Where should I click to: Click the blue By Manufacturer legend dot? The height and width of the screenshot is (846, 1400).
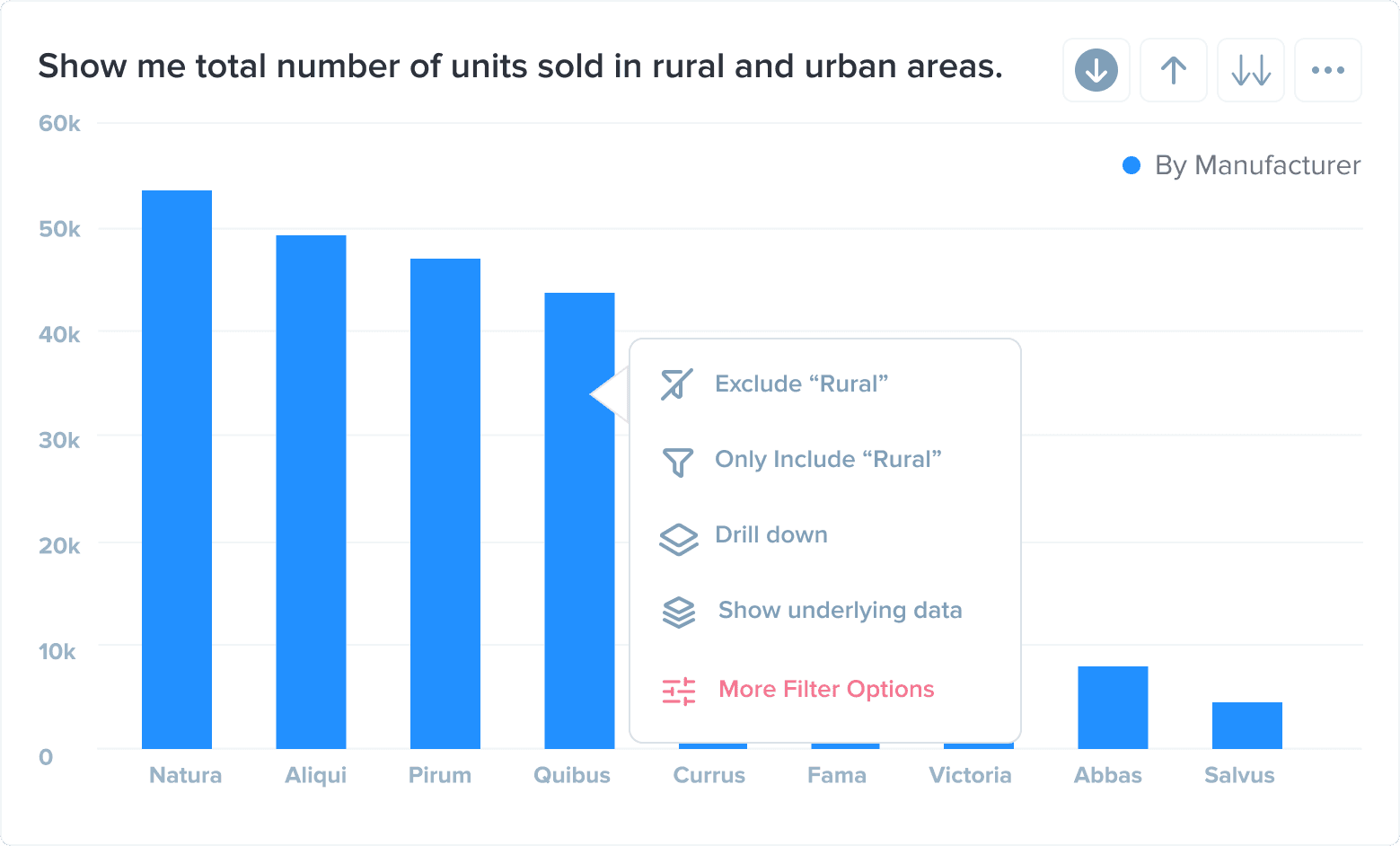click(1131, 165)
